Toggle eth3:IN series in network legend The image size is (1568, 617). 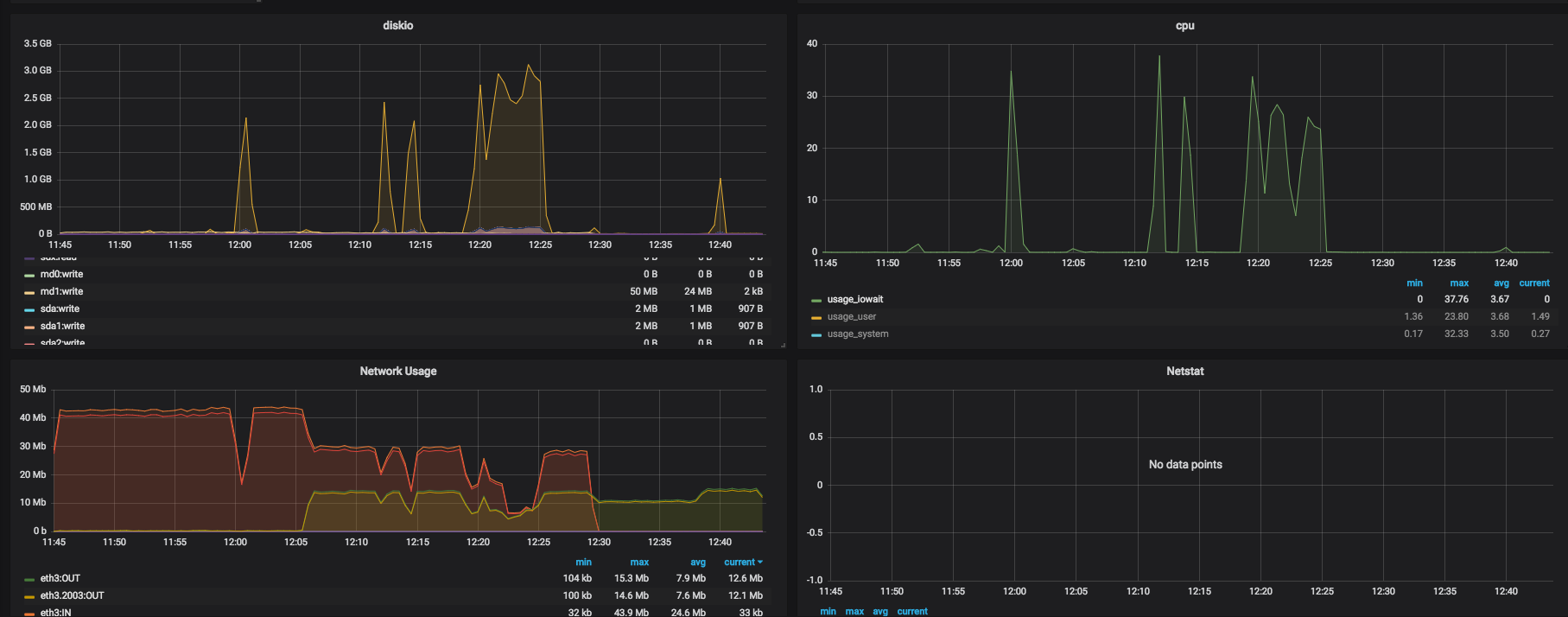(55, 613)
